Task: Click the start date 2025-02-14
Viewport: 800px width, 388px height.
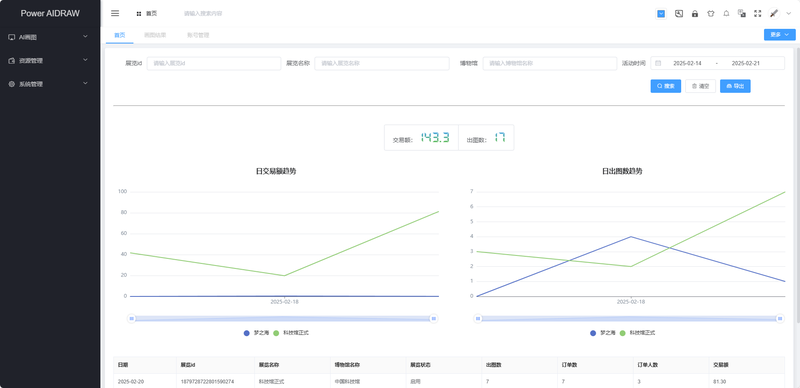Action: tap(687, 63)
